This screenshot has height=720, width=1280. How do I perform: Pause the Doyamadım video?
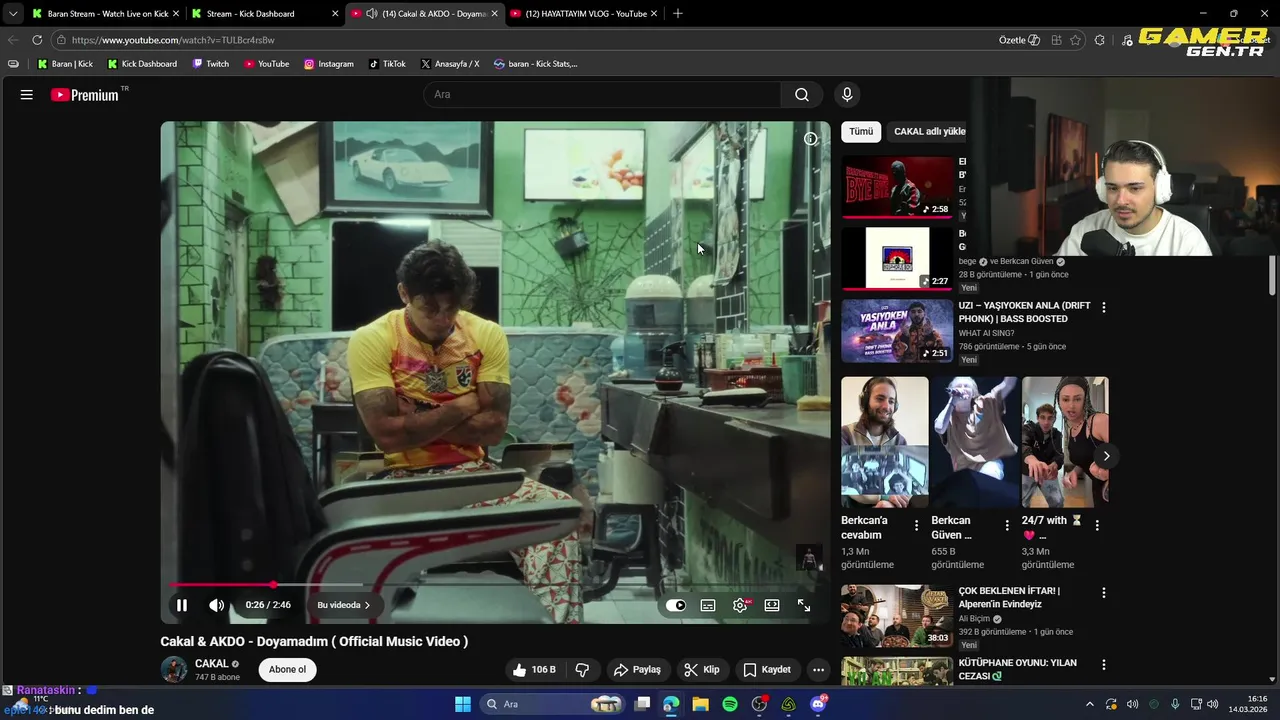tap(182, 605)
